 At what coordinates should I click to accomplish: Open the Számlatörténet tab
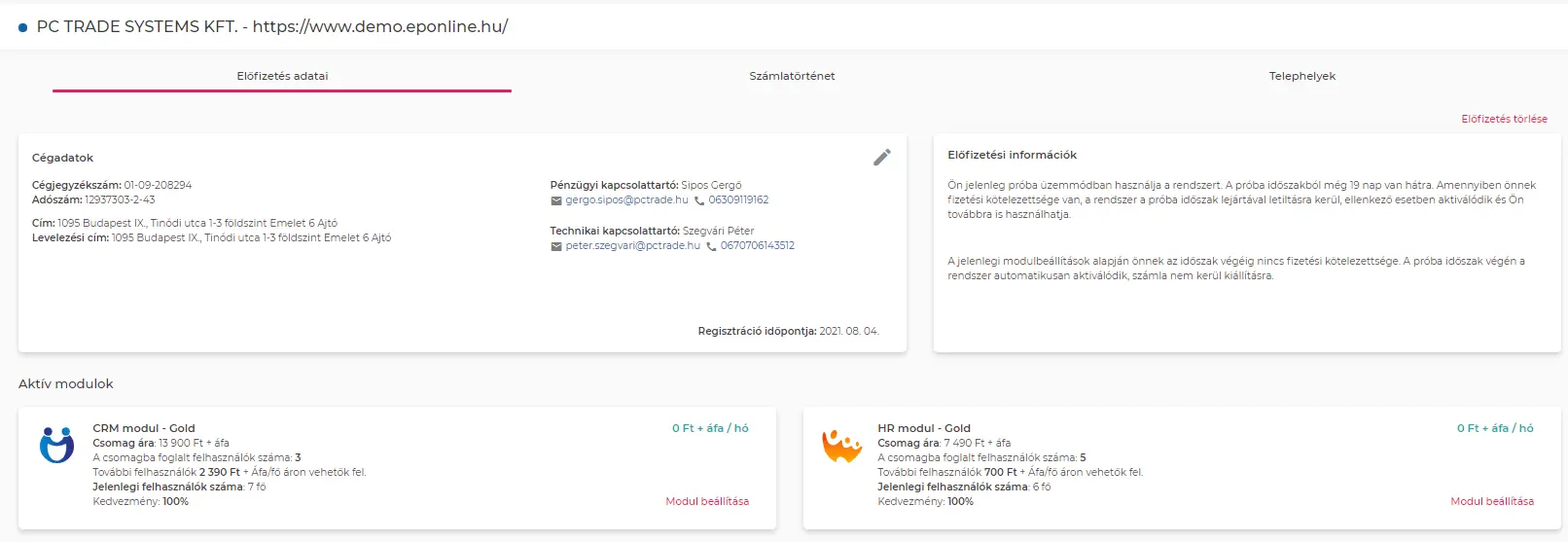792,76
